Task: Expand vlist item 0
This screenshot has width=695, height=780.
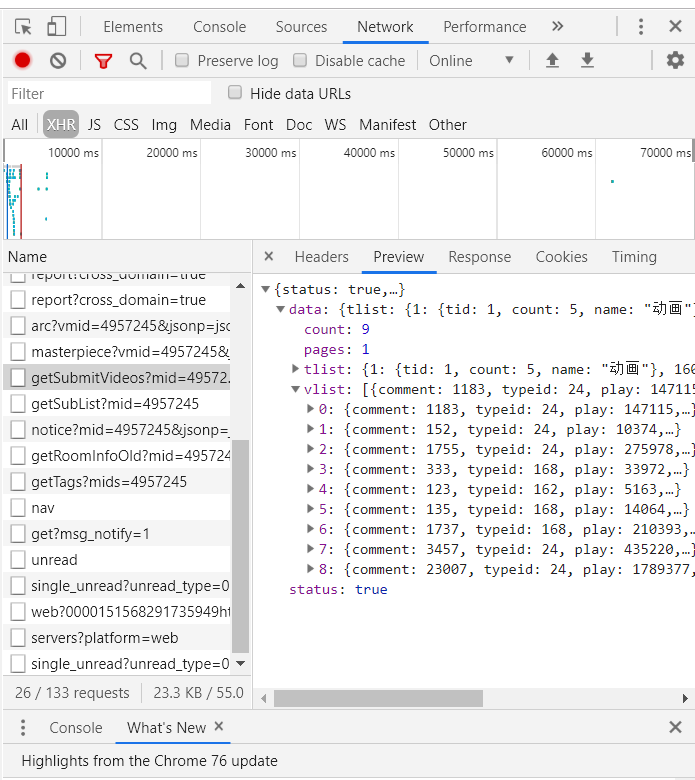Action: 310,408
